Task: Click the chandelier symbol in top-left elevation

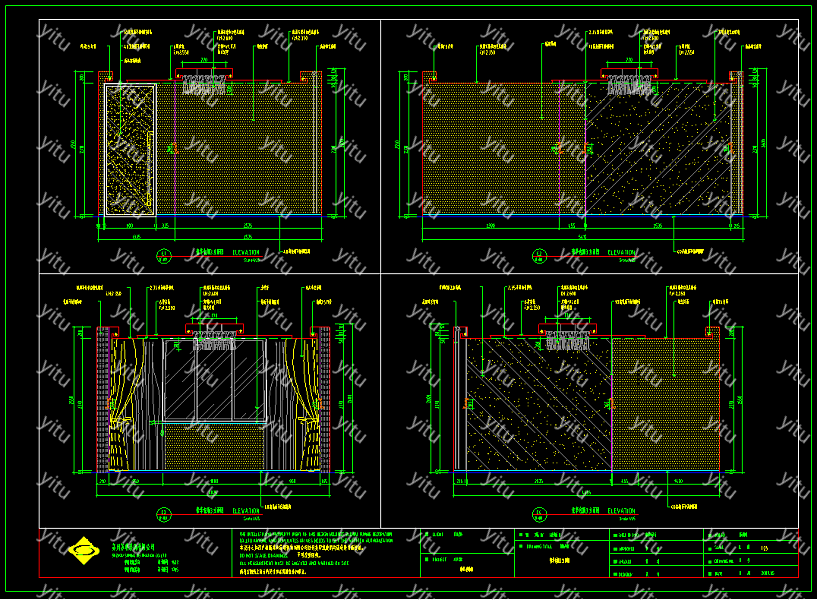Action: pyautogui.click(x=203, y=85)
